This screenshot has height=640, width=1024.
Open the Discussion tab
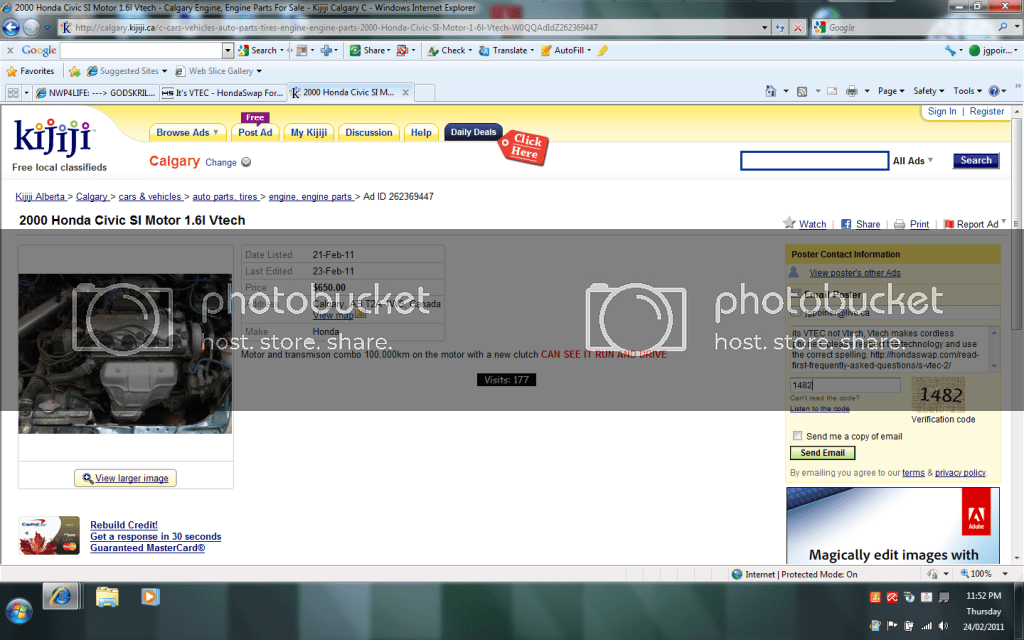click(x=369, y=133)
